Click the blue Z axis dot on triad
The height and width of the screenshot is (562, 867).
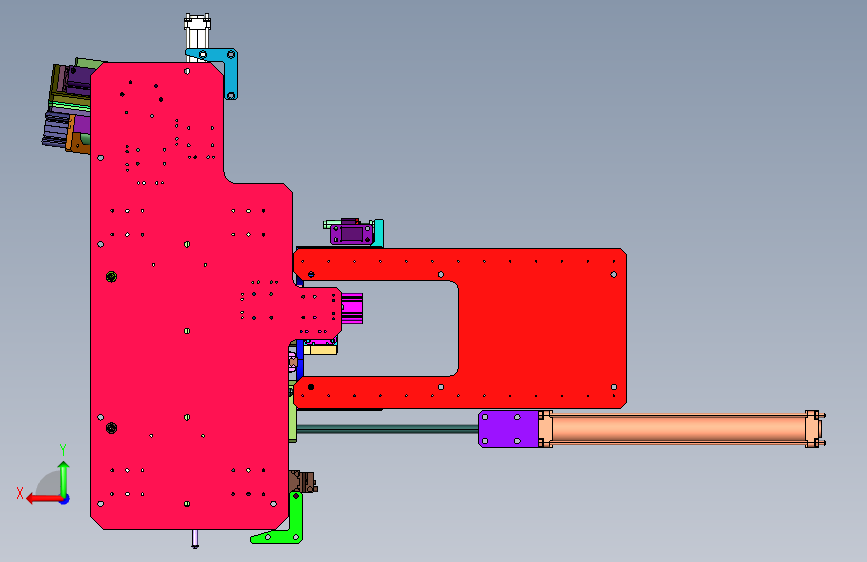pos(65,499)
